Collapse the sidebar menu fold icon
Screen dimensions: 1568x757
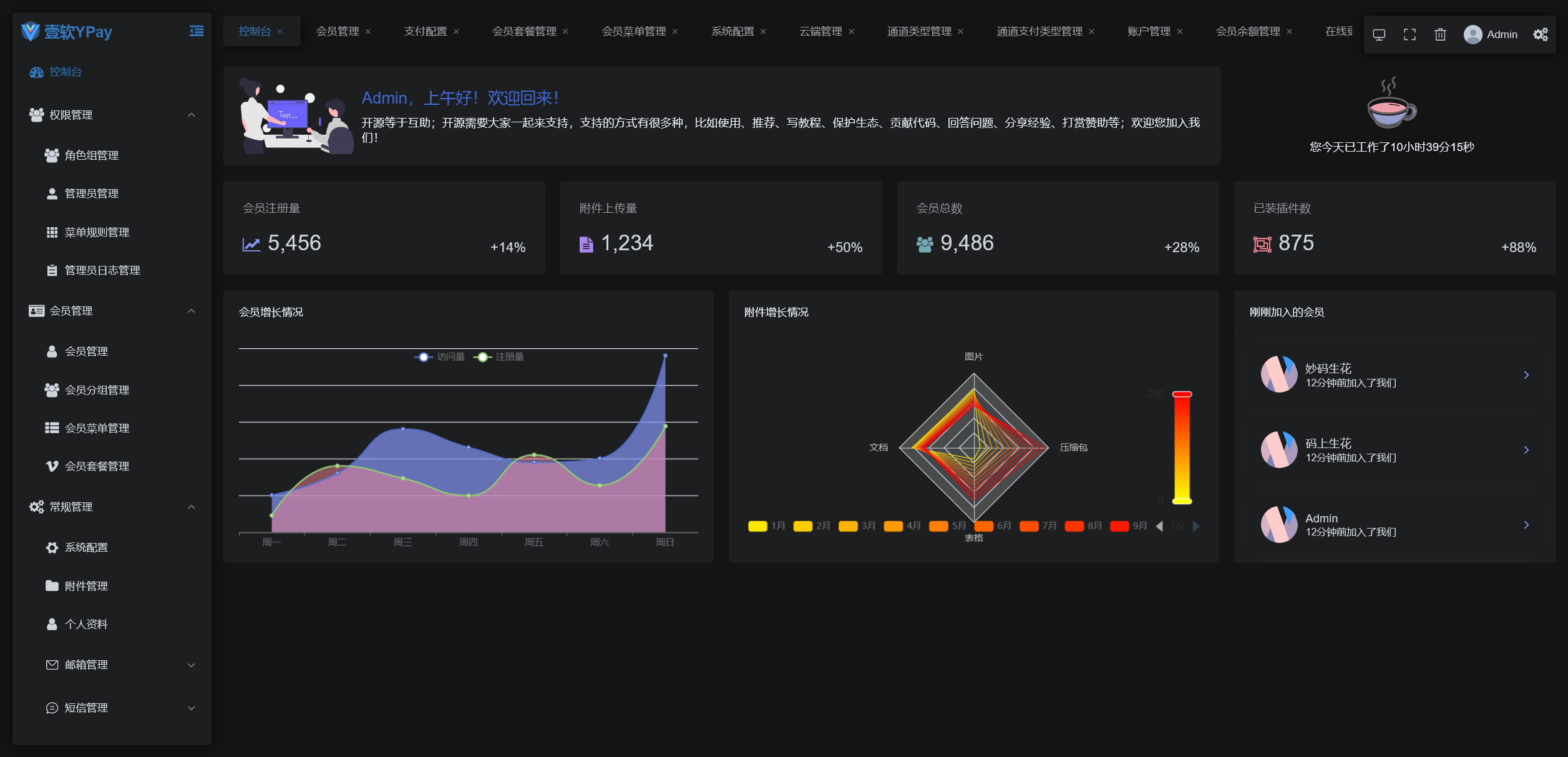click(197, 31)
